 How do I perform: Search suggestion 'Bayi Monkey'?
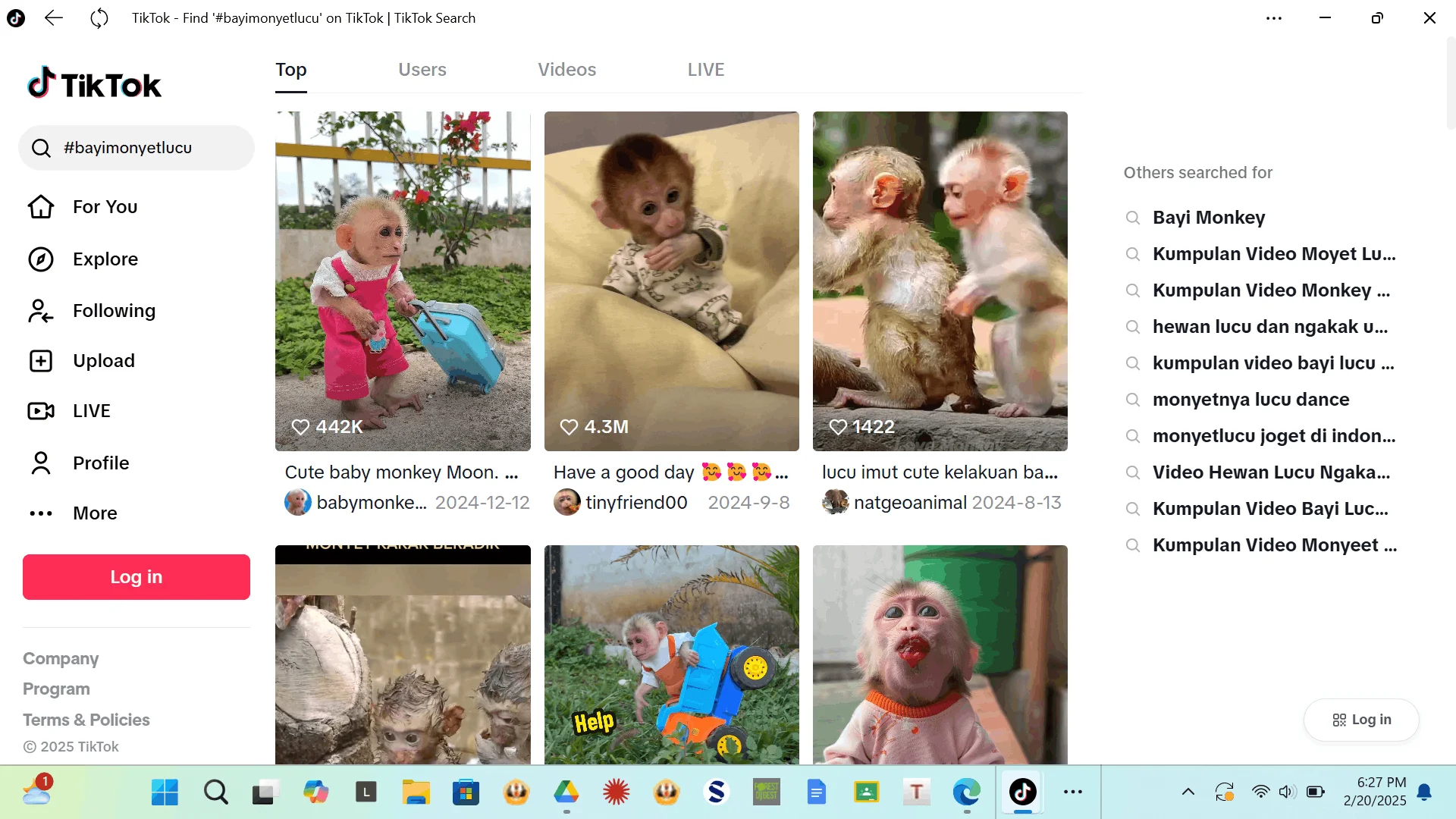(1209, 218)
